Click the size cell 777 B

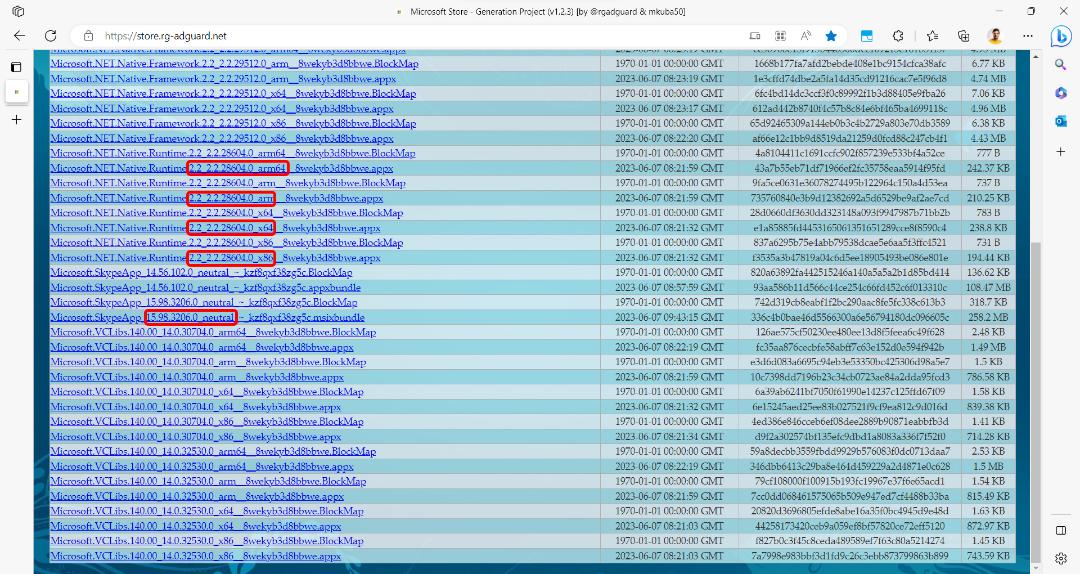[x=988, y=153]
